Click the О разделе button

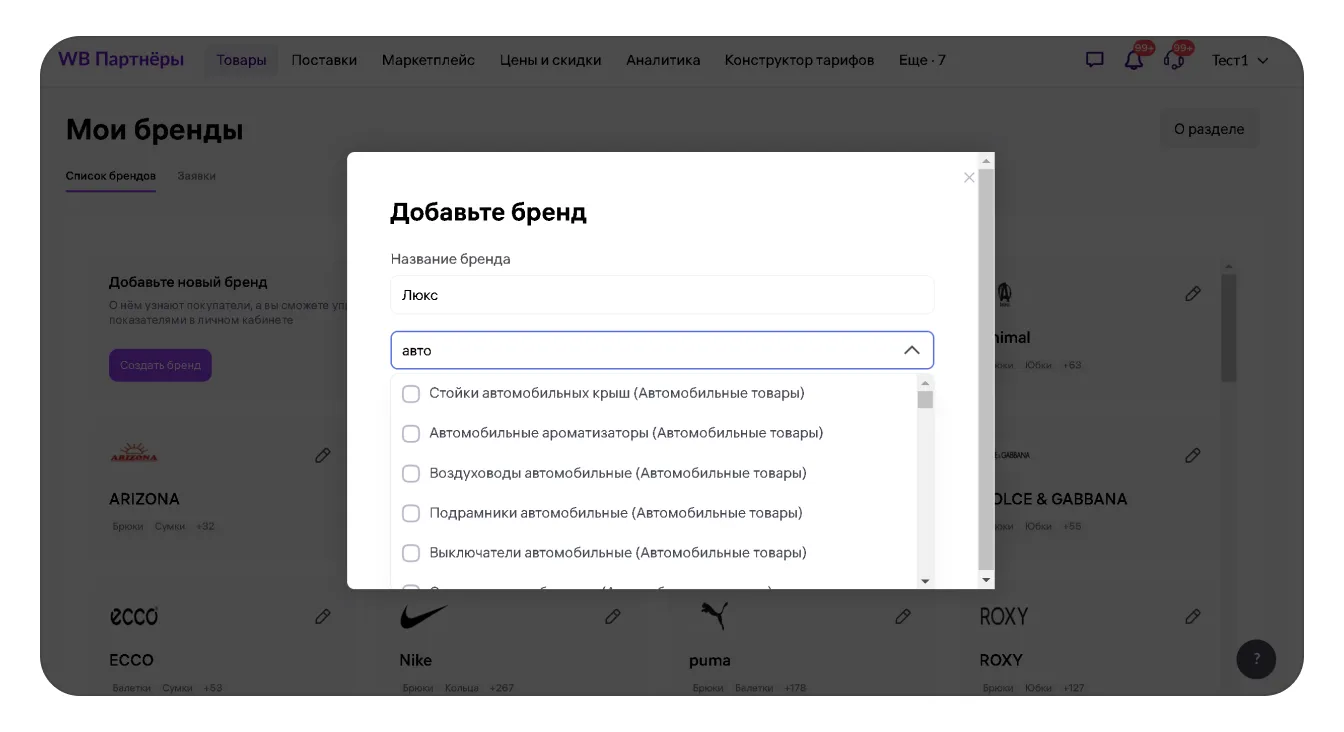[x=1208, y=129]
